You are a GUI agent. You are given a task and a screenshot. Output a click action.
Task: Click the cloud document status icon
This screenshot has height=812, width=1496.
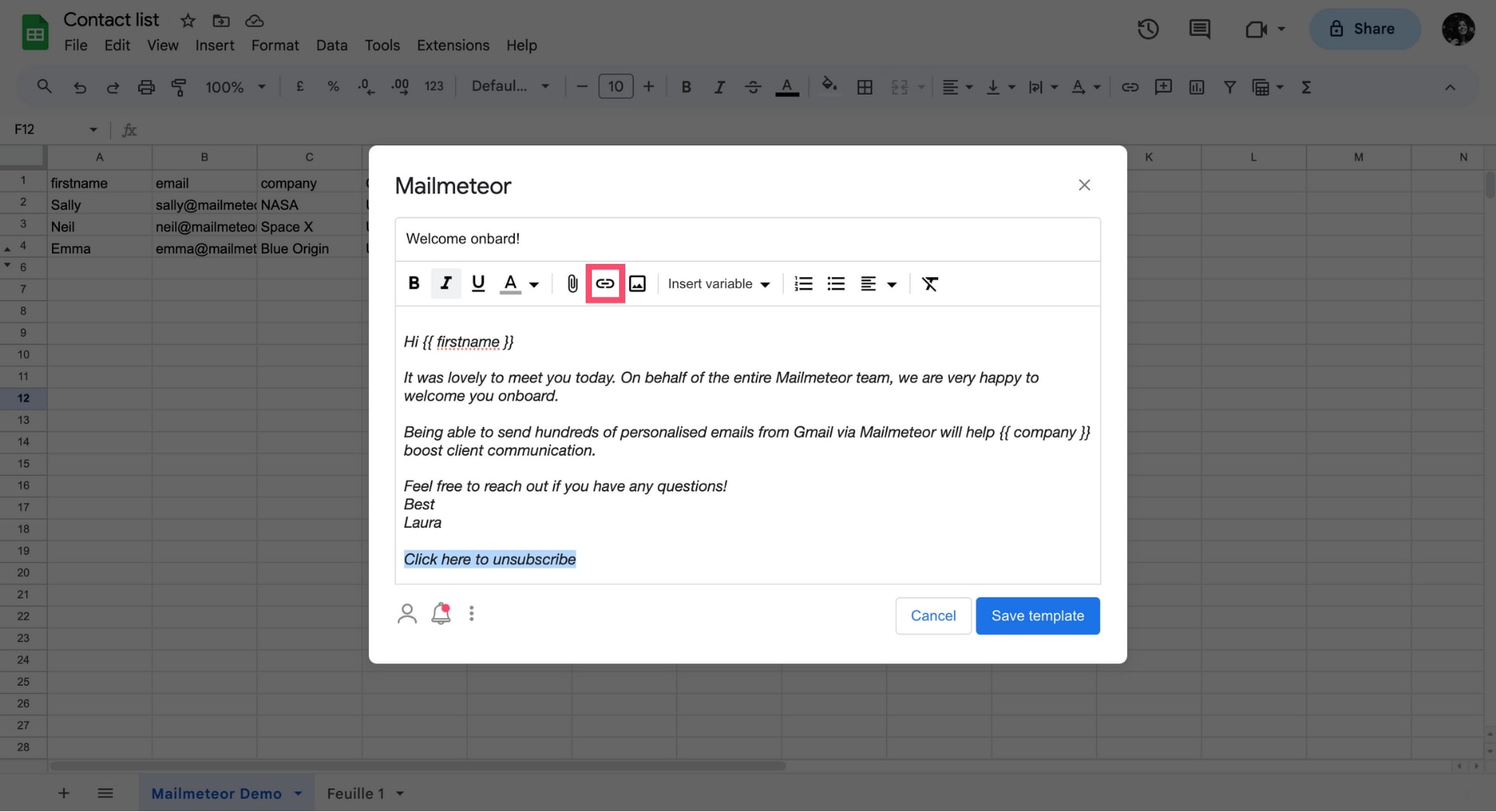pos(254,20)
